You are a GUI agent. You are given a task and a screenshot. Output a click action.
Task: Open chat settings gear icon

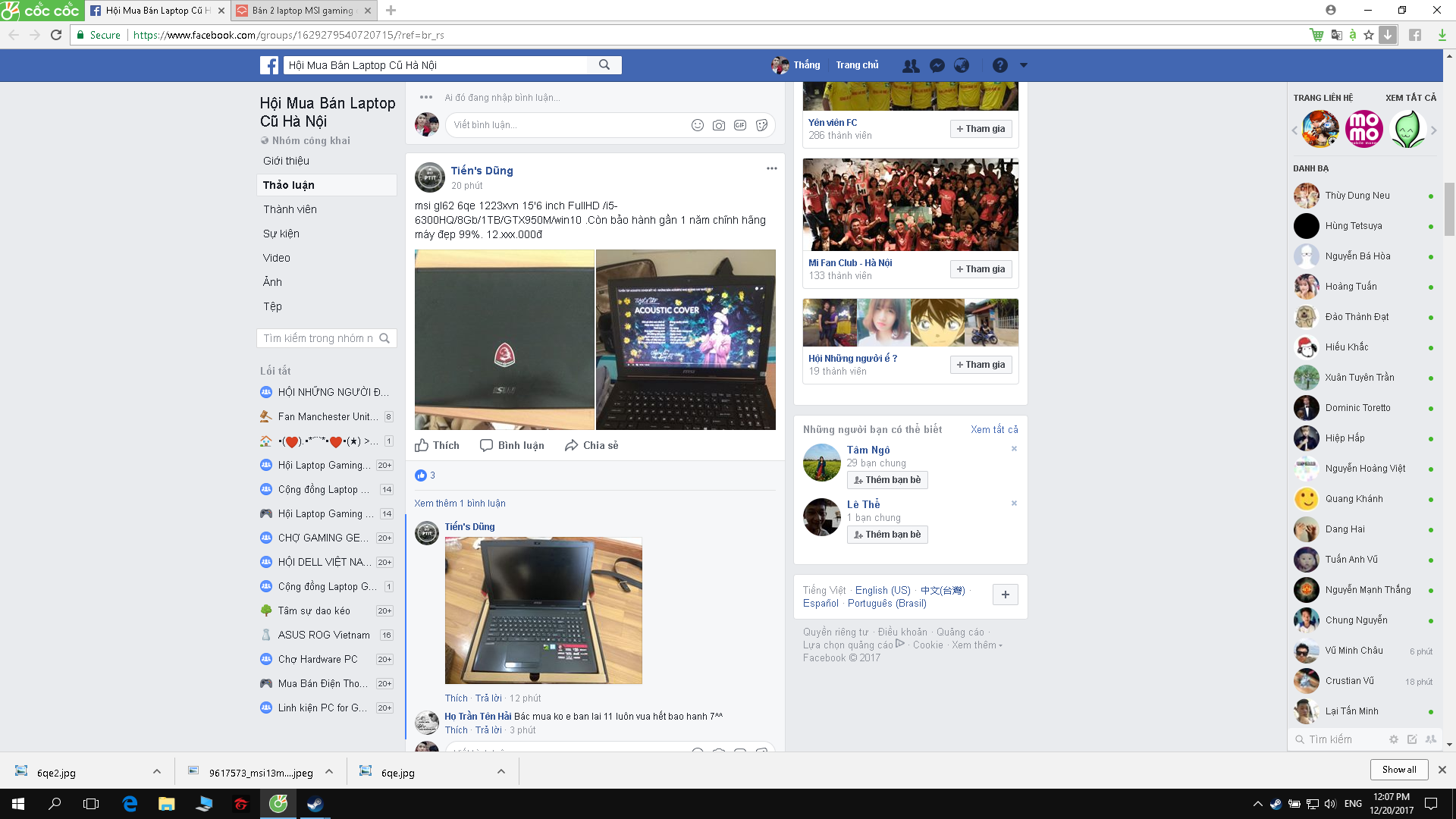pyautogui.click(x=1393, y=739)
